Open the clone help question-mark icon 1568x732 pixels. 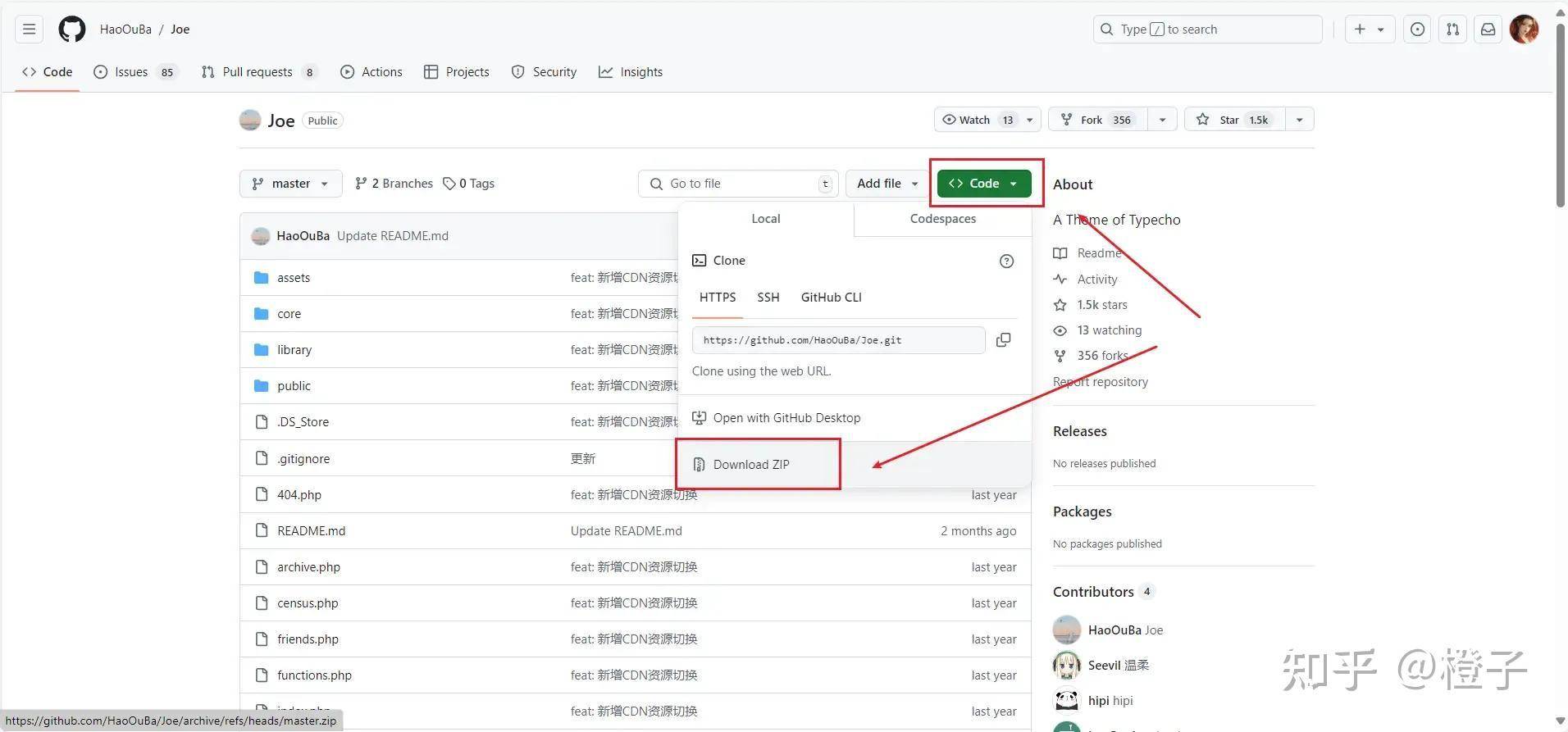[x=1007, y=261]
